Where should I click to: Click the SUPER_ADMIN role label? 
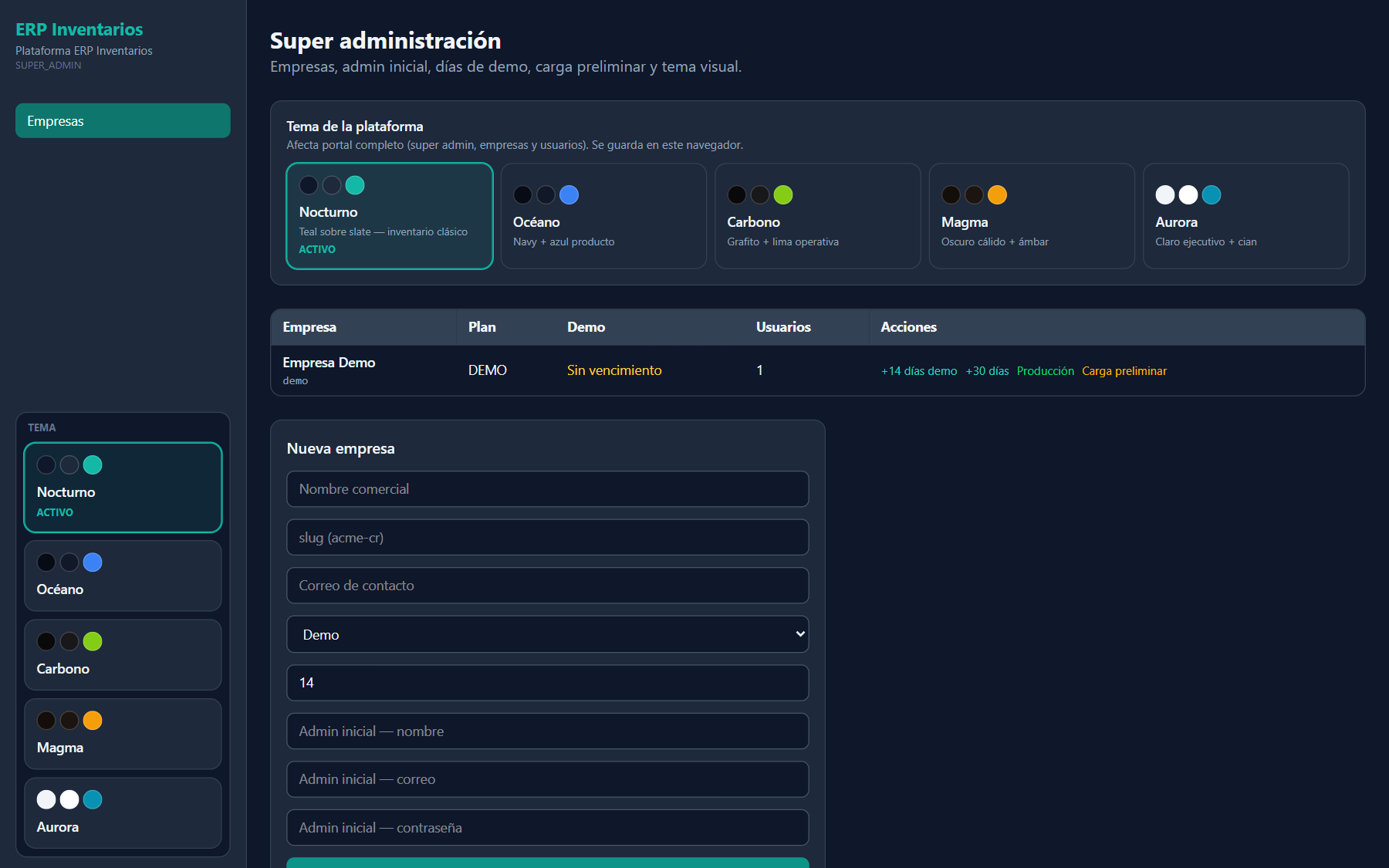48,66
